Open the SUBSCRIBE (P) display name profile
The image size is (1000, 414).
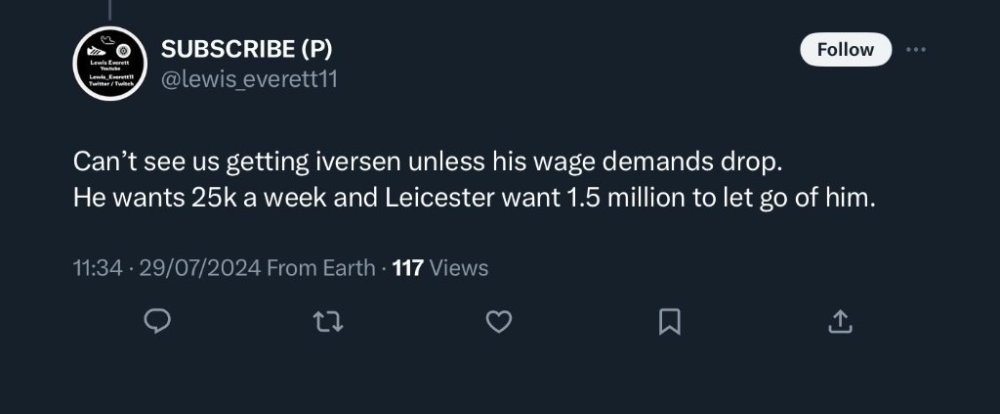246,49
